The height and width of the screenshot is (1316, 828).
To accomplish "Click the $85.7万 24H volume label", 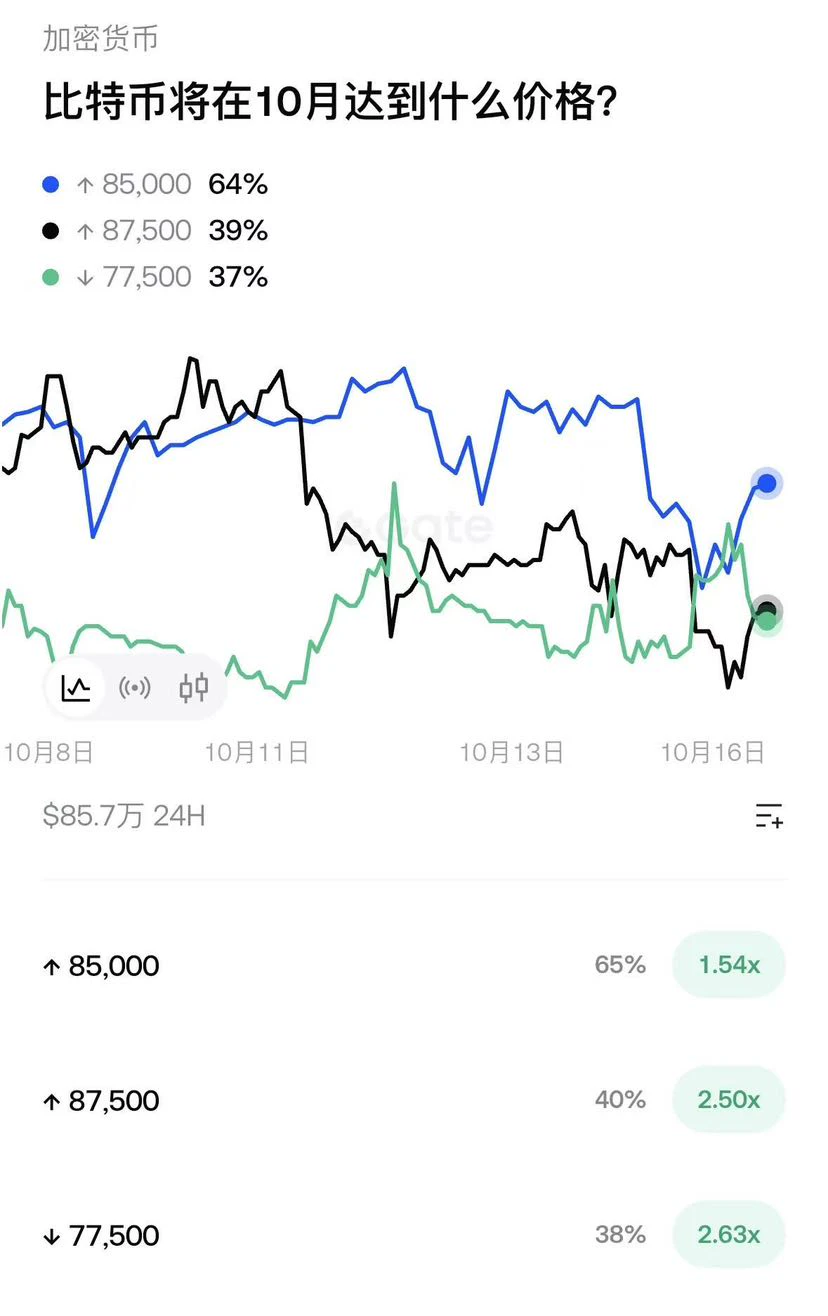I will point(124,816).
